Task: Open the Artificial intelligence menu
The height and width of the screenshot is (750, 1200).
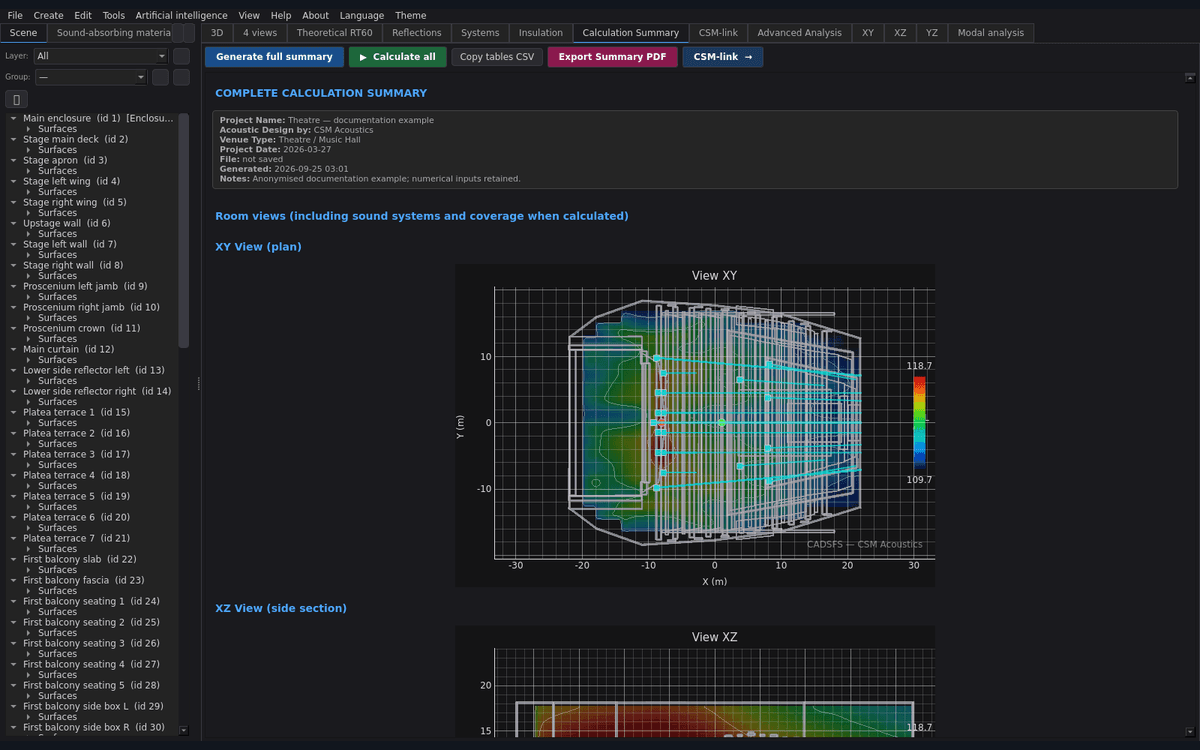Action: click(x=181, y=15)
